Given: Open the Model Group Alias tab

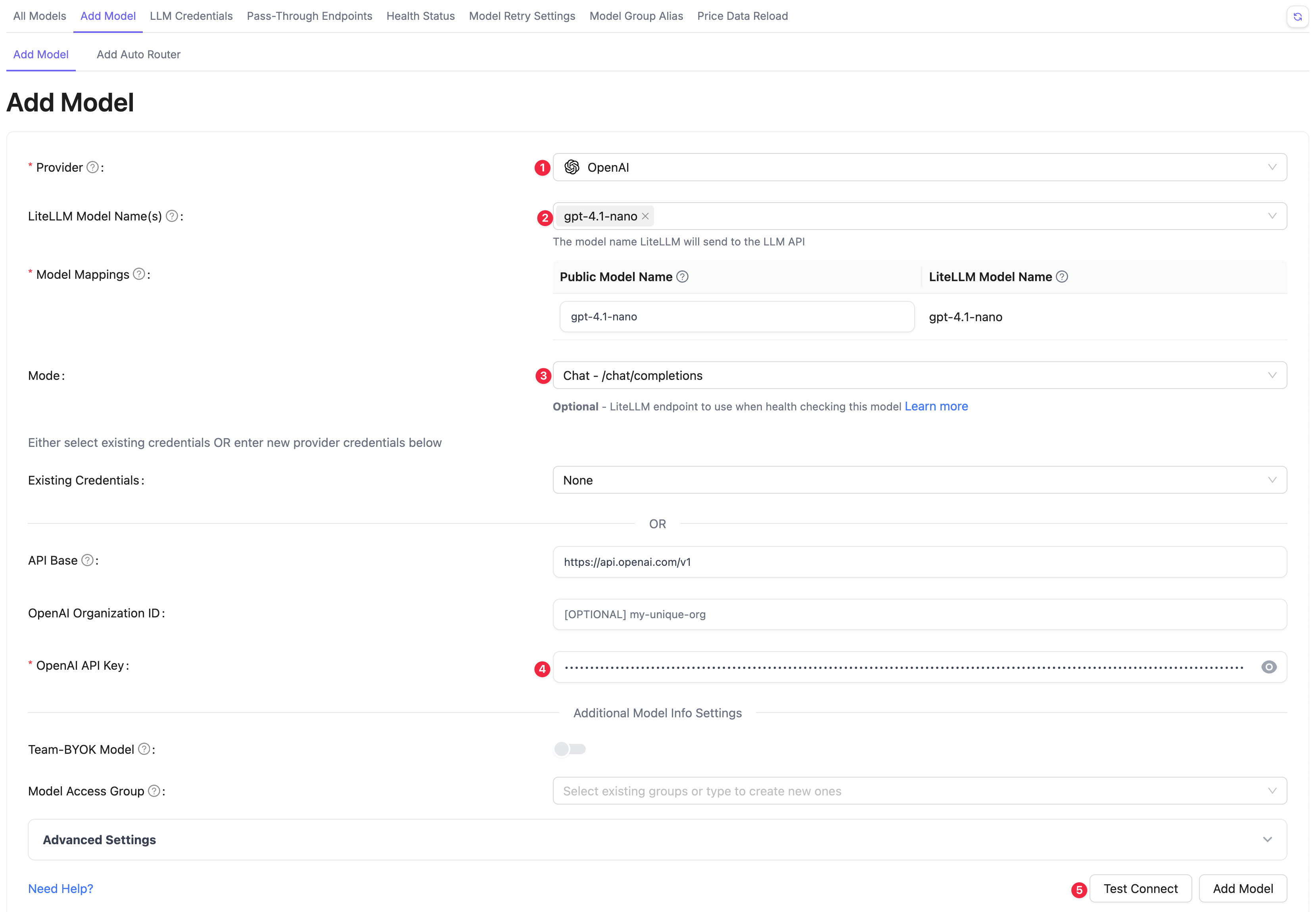Looking at the screenshot, I should click(636, 16).
